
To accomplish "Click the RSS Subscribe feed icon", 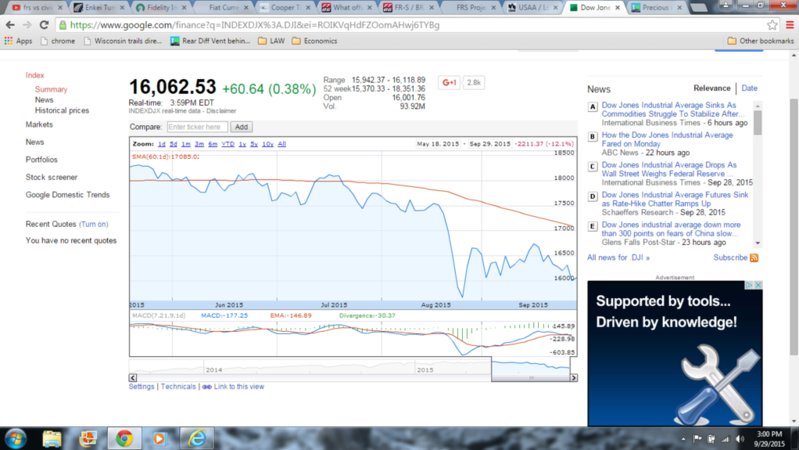I will pos(754,258).
